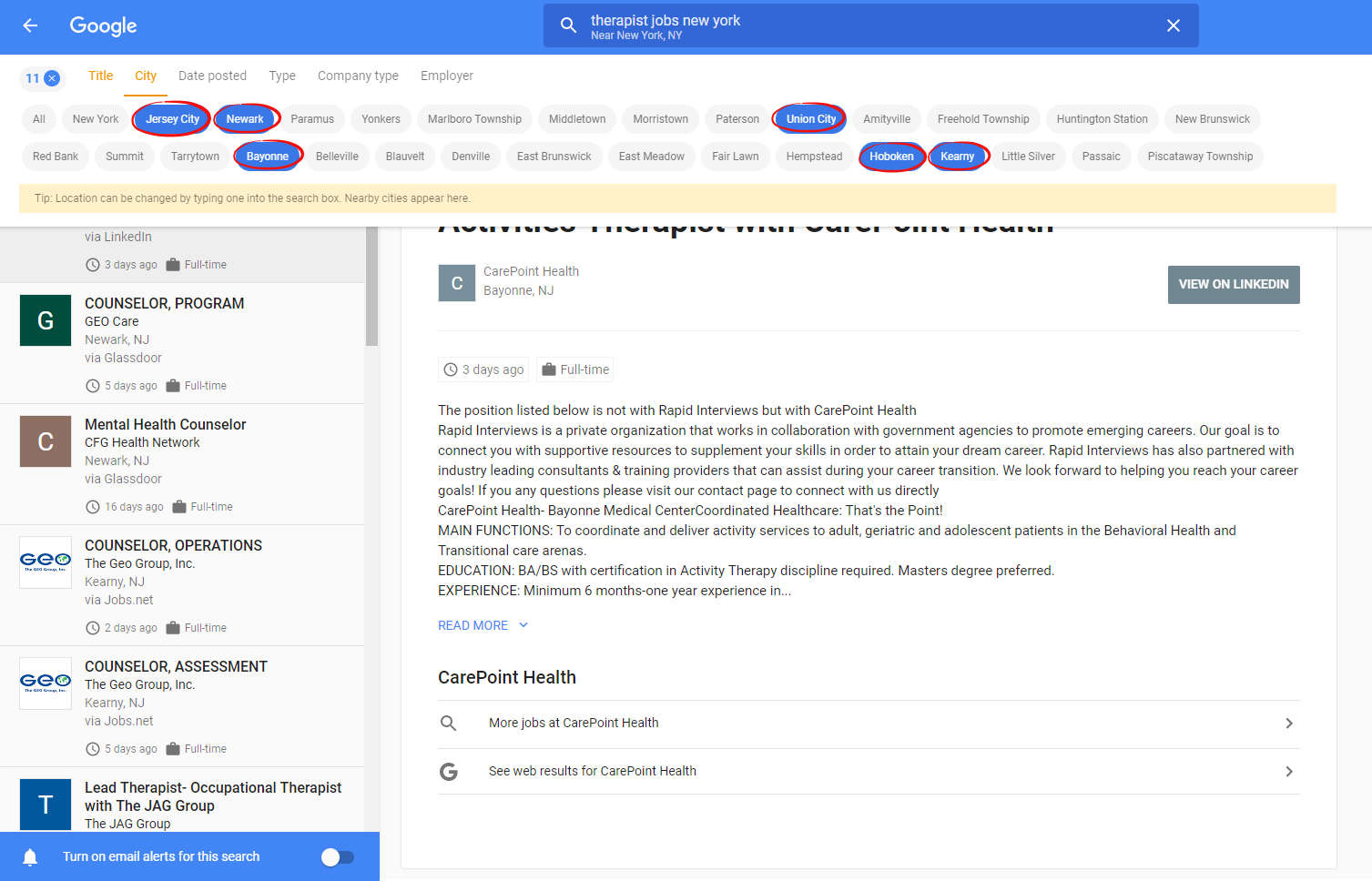Deselect the Jersey City filter chip
Screen dimensions: 1372x881
[172, 119]
